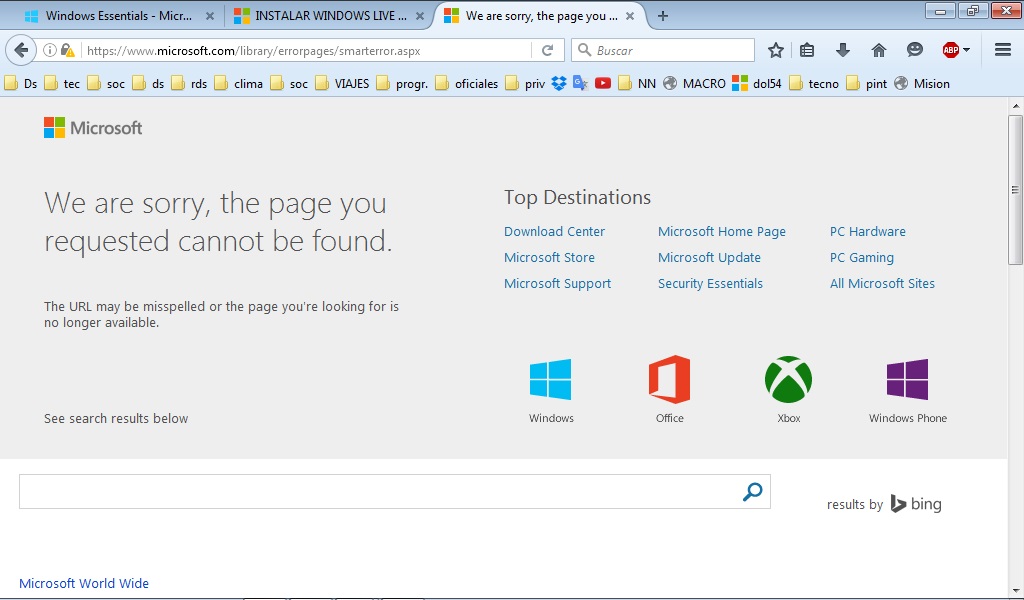Open the Firefox hamburger menu
1024x600 pixels.
click(x=1002, y=50)
